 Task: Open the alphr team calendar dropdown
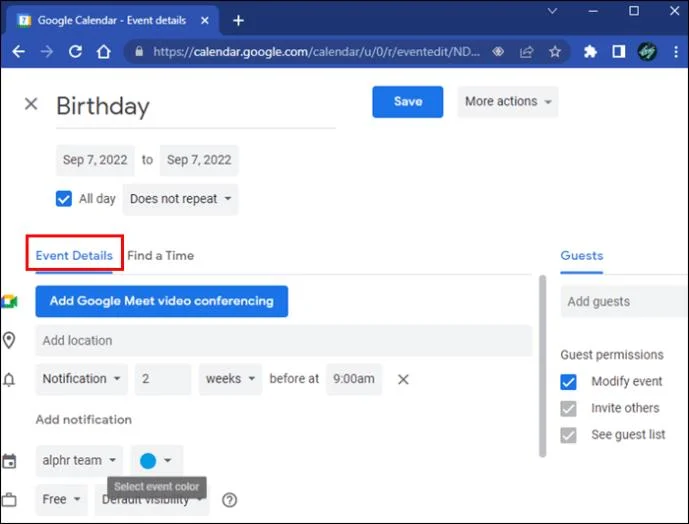(x=79, y=461)
